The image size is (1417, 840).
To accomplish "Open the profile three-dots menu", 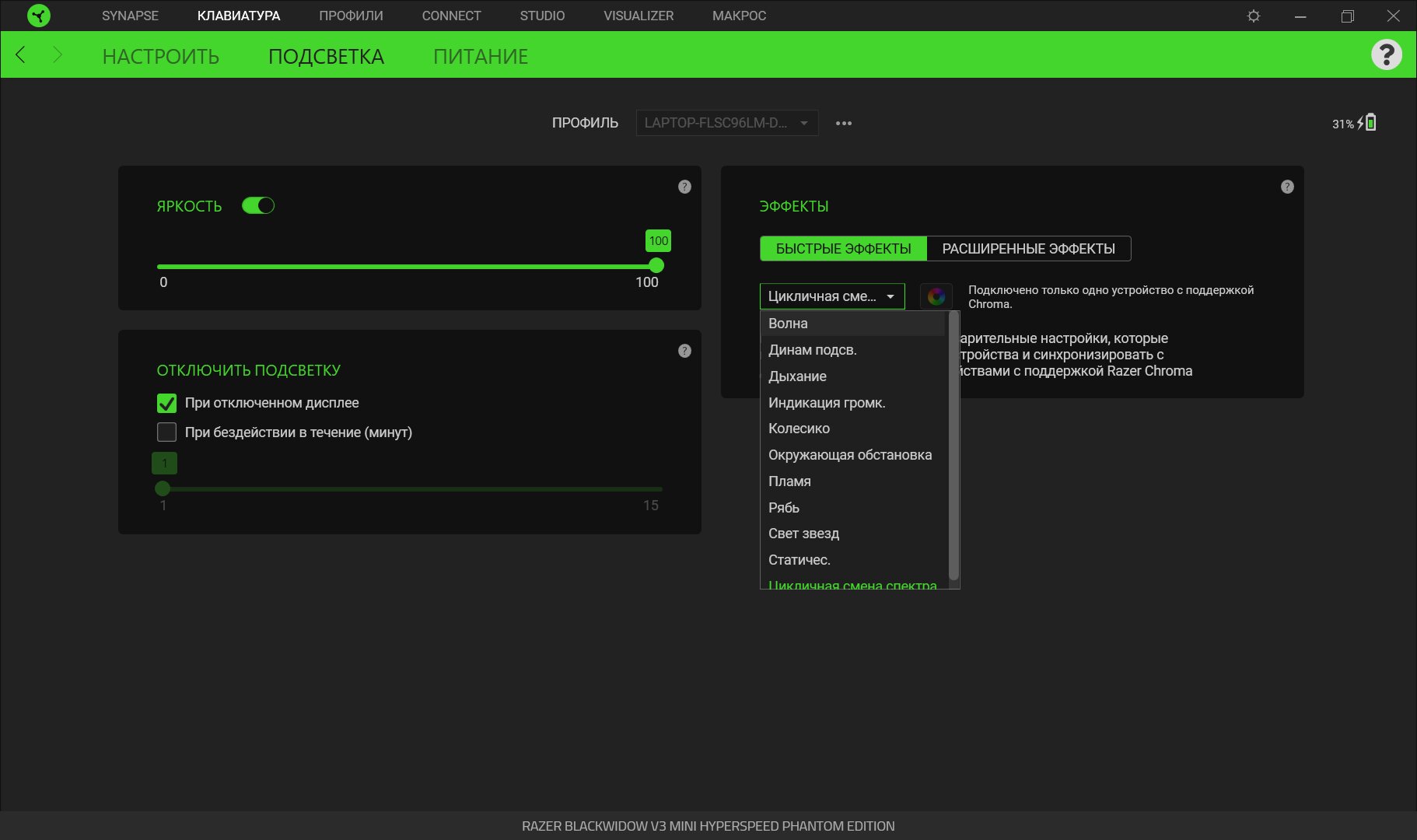I will pyautogui.click(x=844, y=123).
